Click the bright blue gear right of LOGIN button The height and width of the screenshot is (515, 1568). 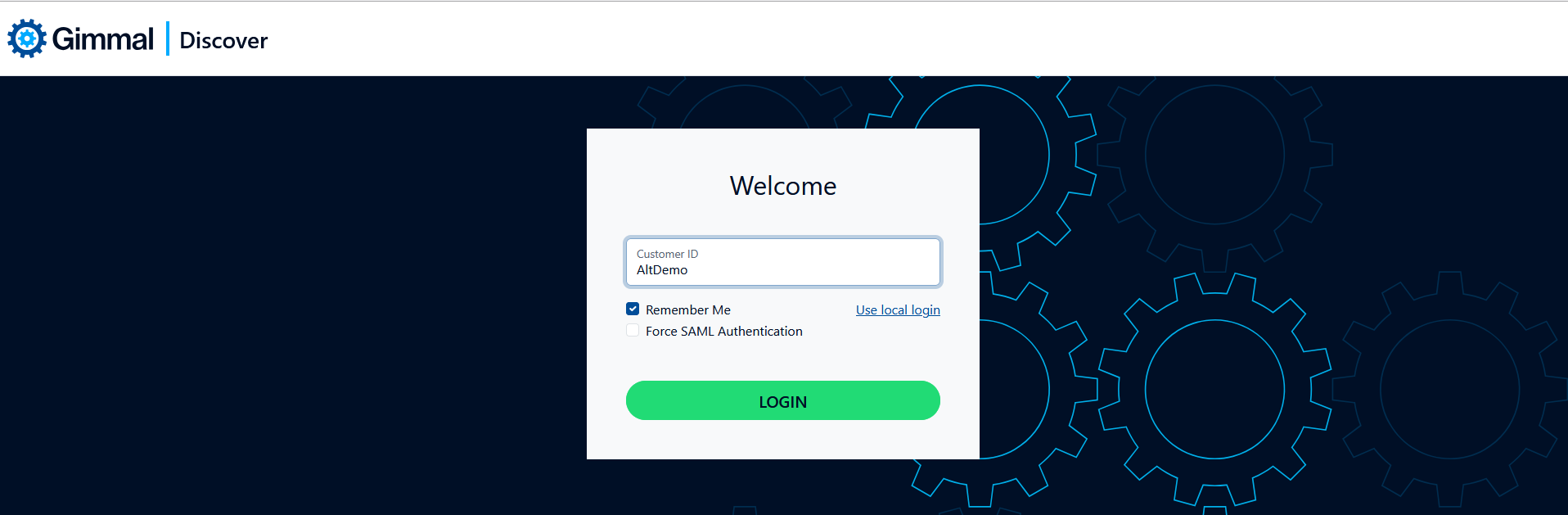point(1214,390)
